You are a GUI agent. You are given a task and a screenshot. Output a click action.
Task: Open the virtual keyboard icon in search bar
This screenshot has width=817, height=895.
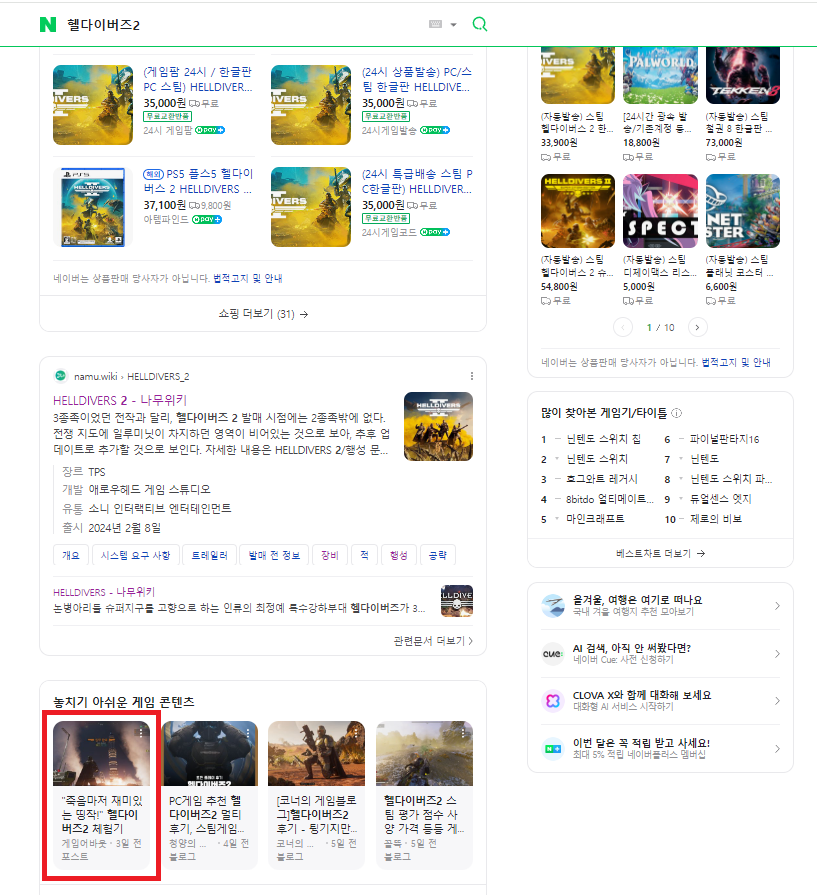coord(436,24)
